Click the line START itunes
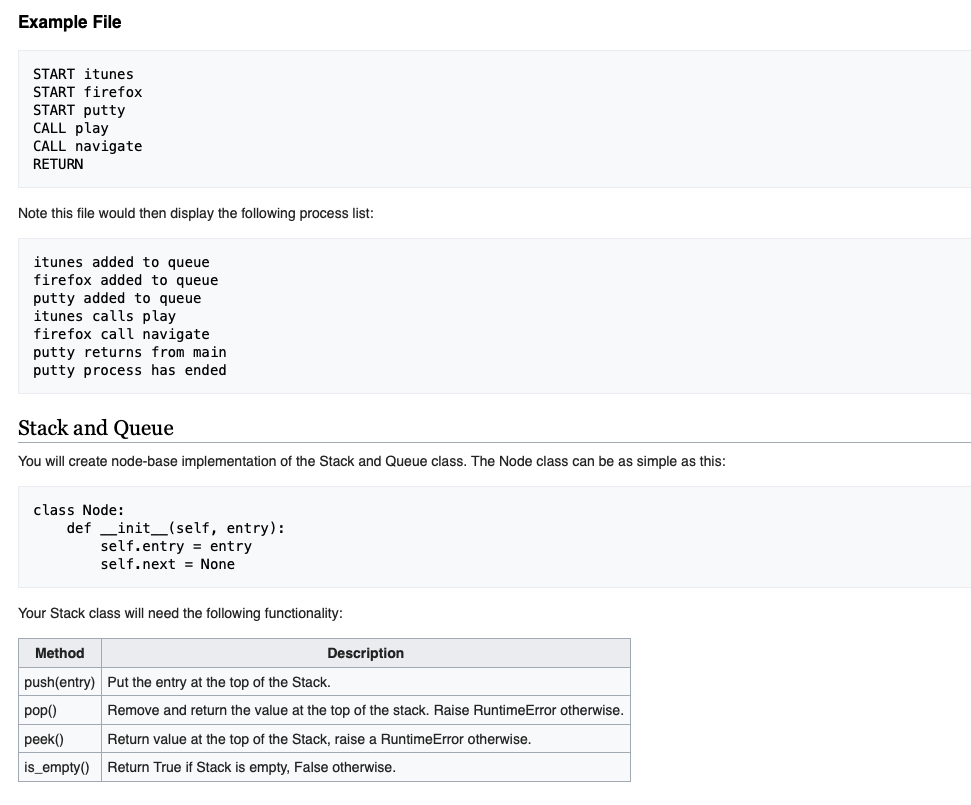Image resolution: width=971 pixels, height=805 pixels. coord(84,74)
